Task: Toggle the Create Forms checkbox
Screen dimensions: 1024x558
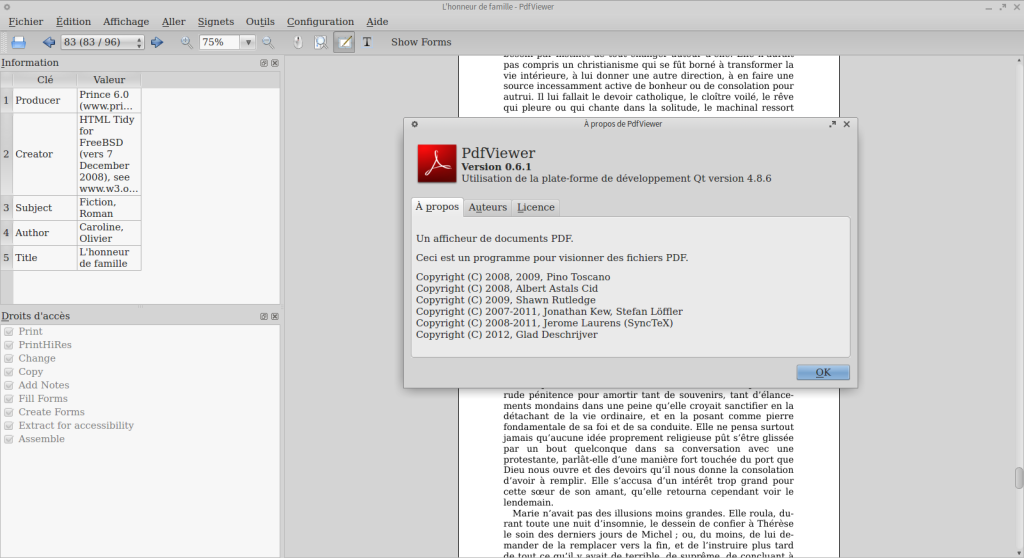Action: click(x=9, y=412)
